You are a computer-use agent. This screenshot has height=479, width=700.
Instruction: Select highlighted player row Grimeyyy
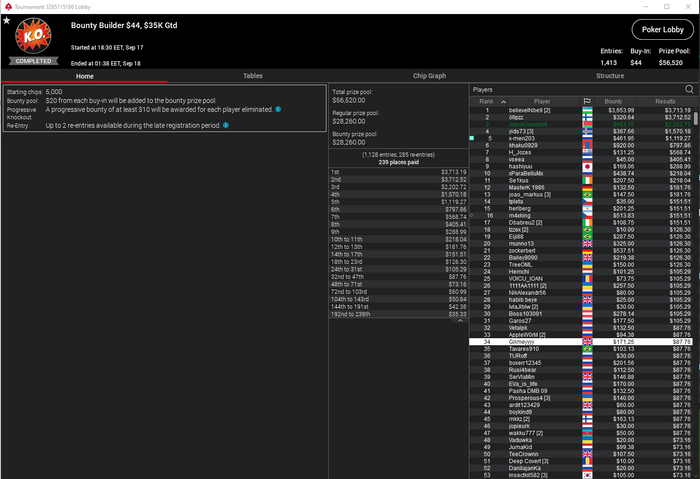[581, 342]
